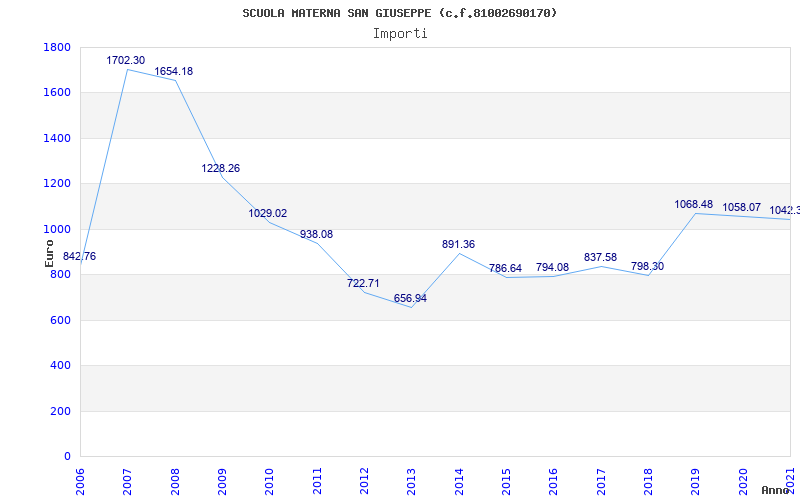800x500 pixels.
Task: Click the 798.30 data label
Action: [647, 266]
